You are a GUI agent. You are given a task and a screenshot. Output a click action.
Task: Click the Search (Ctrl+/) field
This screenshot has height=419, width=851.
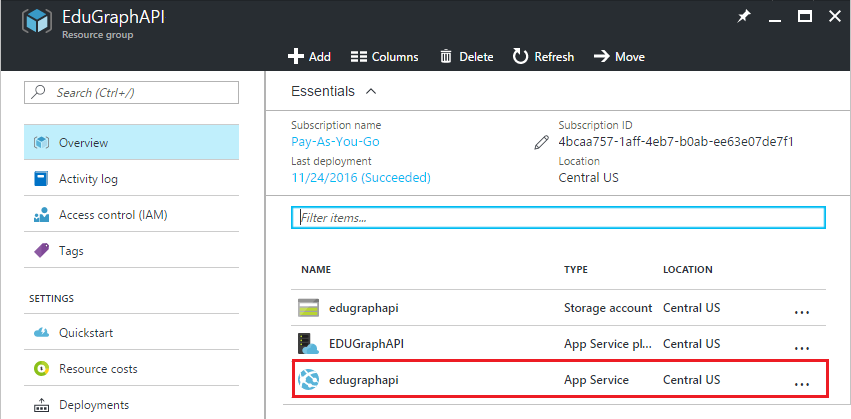(x=131, y=92)
